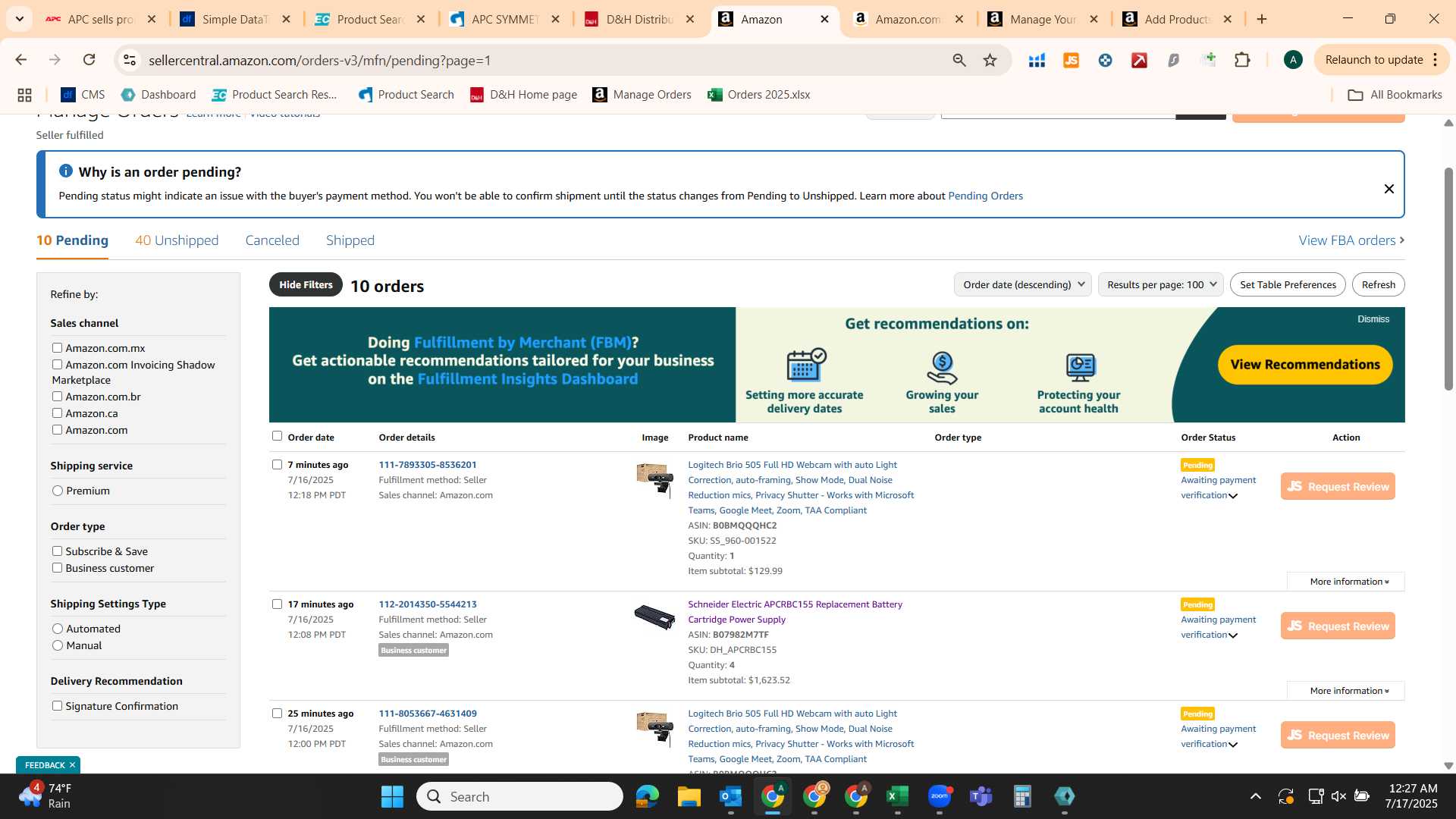Open order link 112-2014350-5544213

tap(428, 604)
